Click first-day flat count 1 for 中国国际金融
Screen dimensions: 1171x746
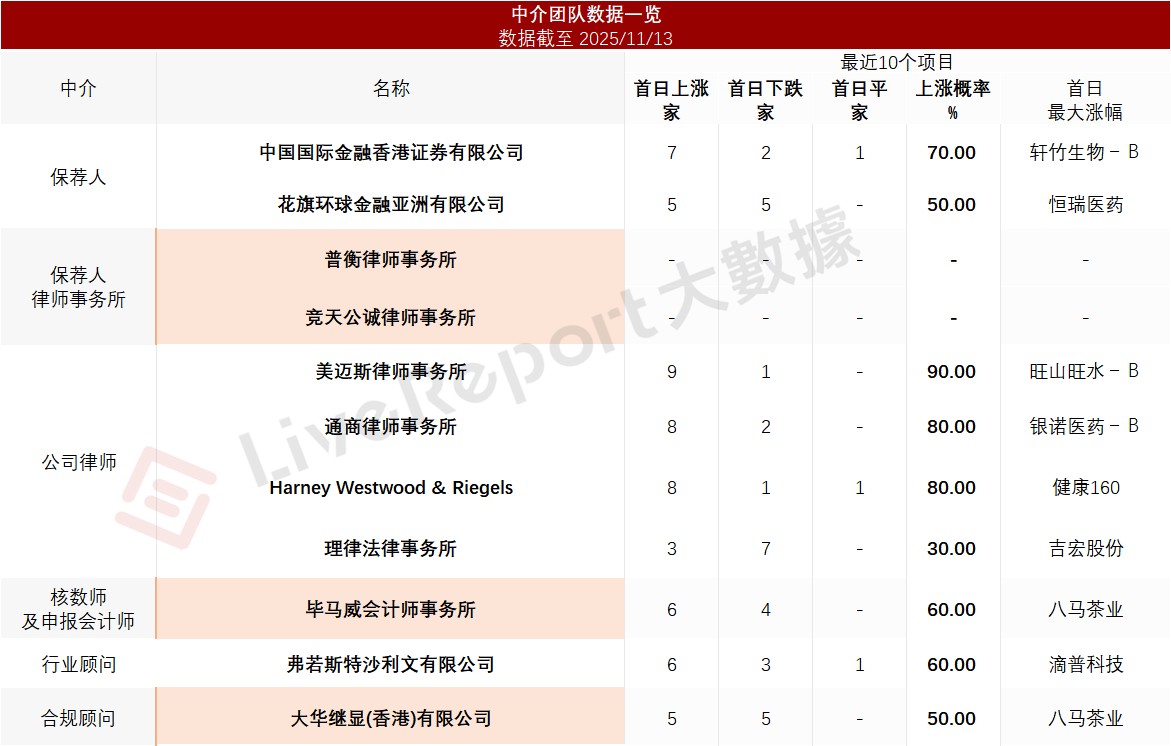pos(860,152)
